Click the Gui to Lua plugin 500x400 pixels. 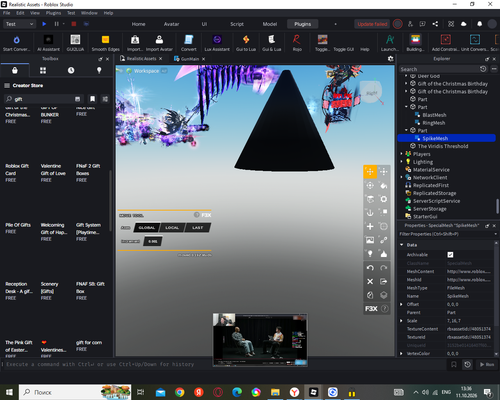click(246, 43)
